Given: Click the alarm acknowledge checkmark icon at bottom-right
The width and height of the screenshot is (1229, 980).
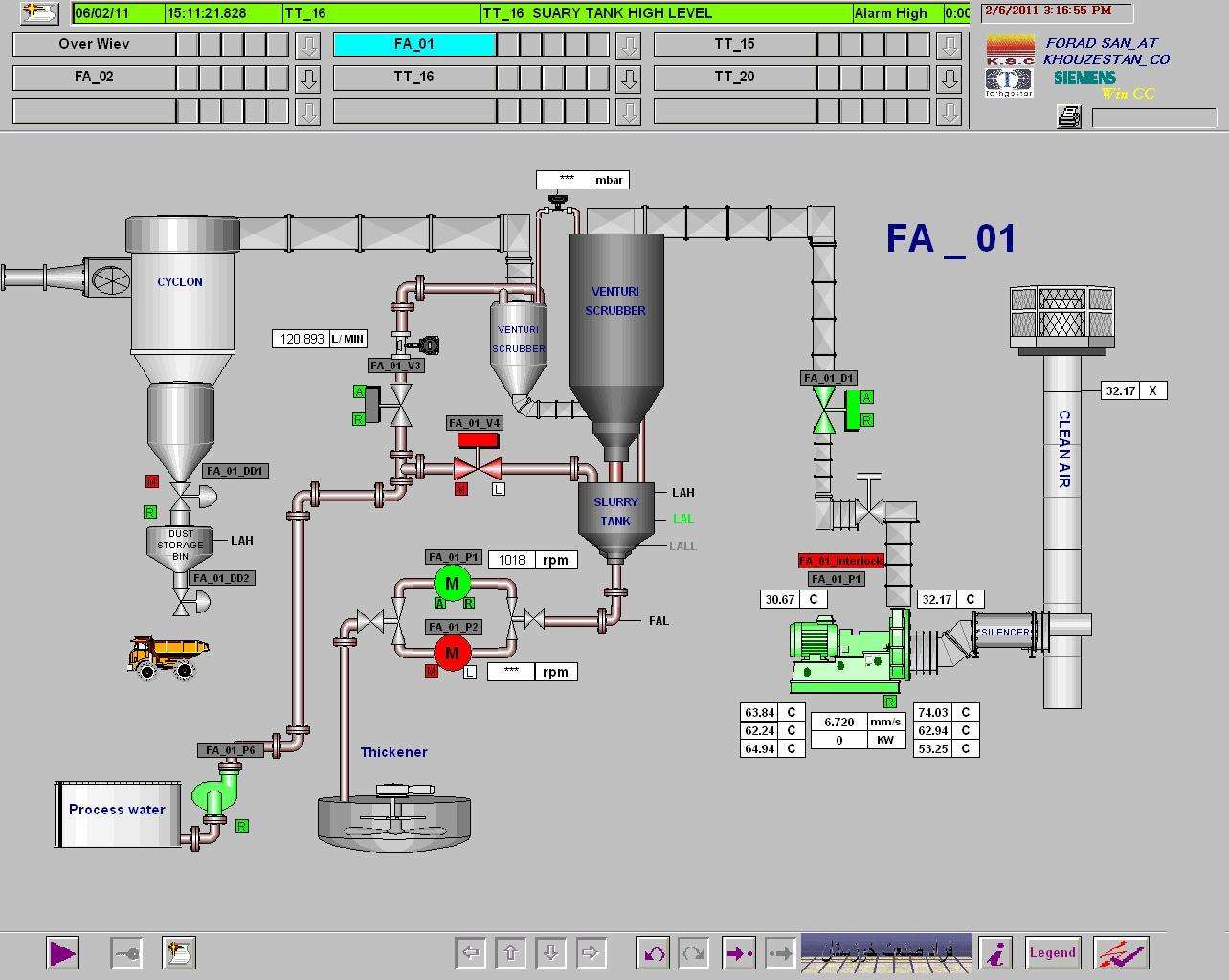Looking at the screenshot, I should (1122, 953).
